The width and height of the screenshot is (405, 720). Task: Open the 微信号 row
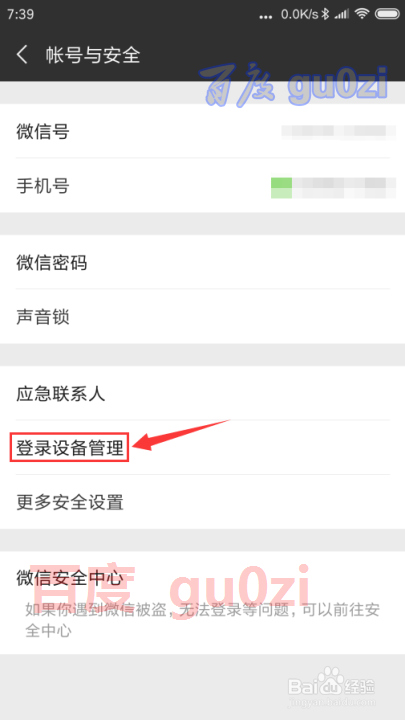202,131
